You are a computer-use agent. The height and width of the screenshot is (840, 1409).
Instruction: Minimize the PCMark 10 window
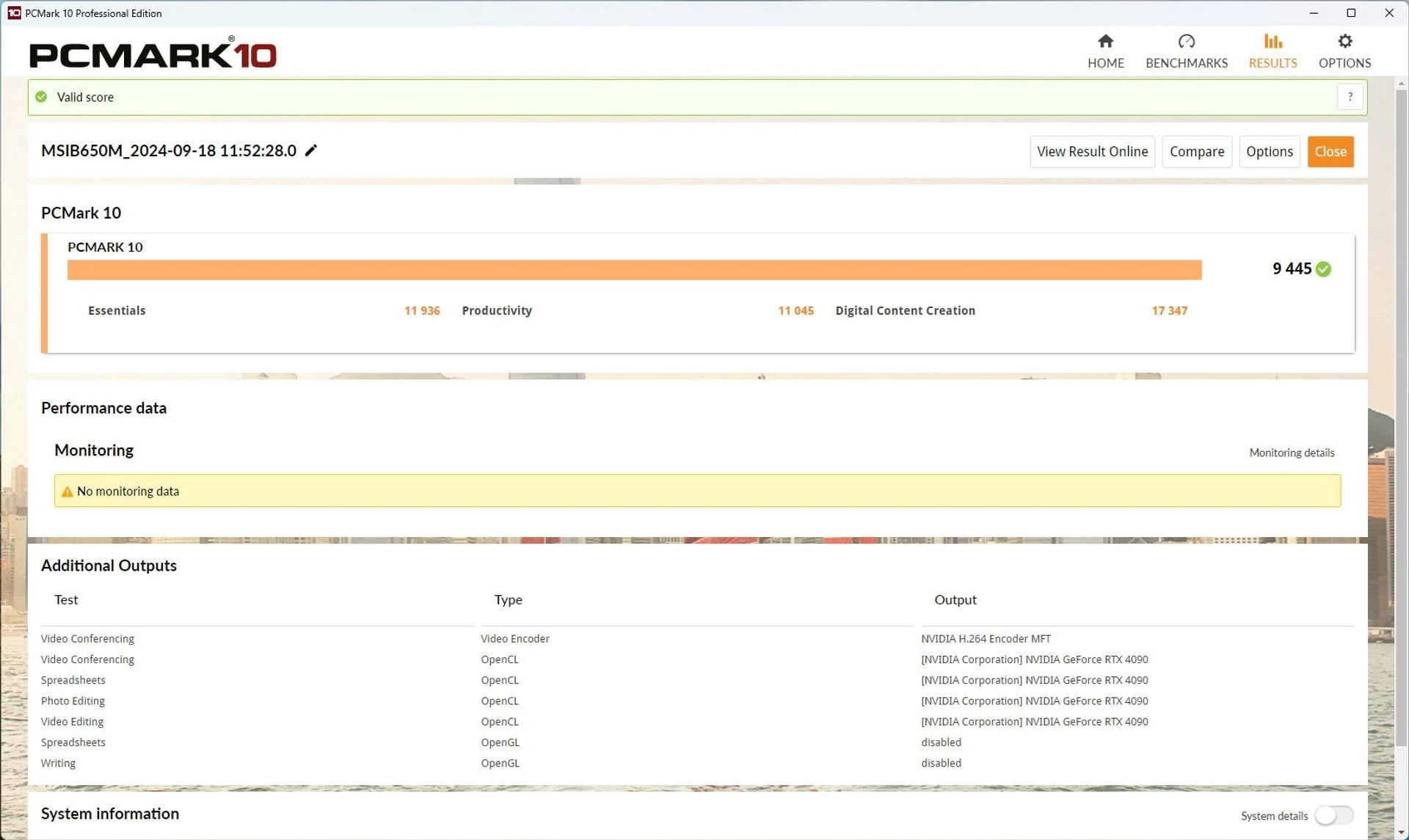click(x=1313, y=13)
